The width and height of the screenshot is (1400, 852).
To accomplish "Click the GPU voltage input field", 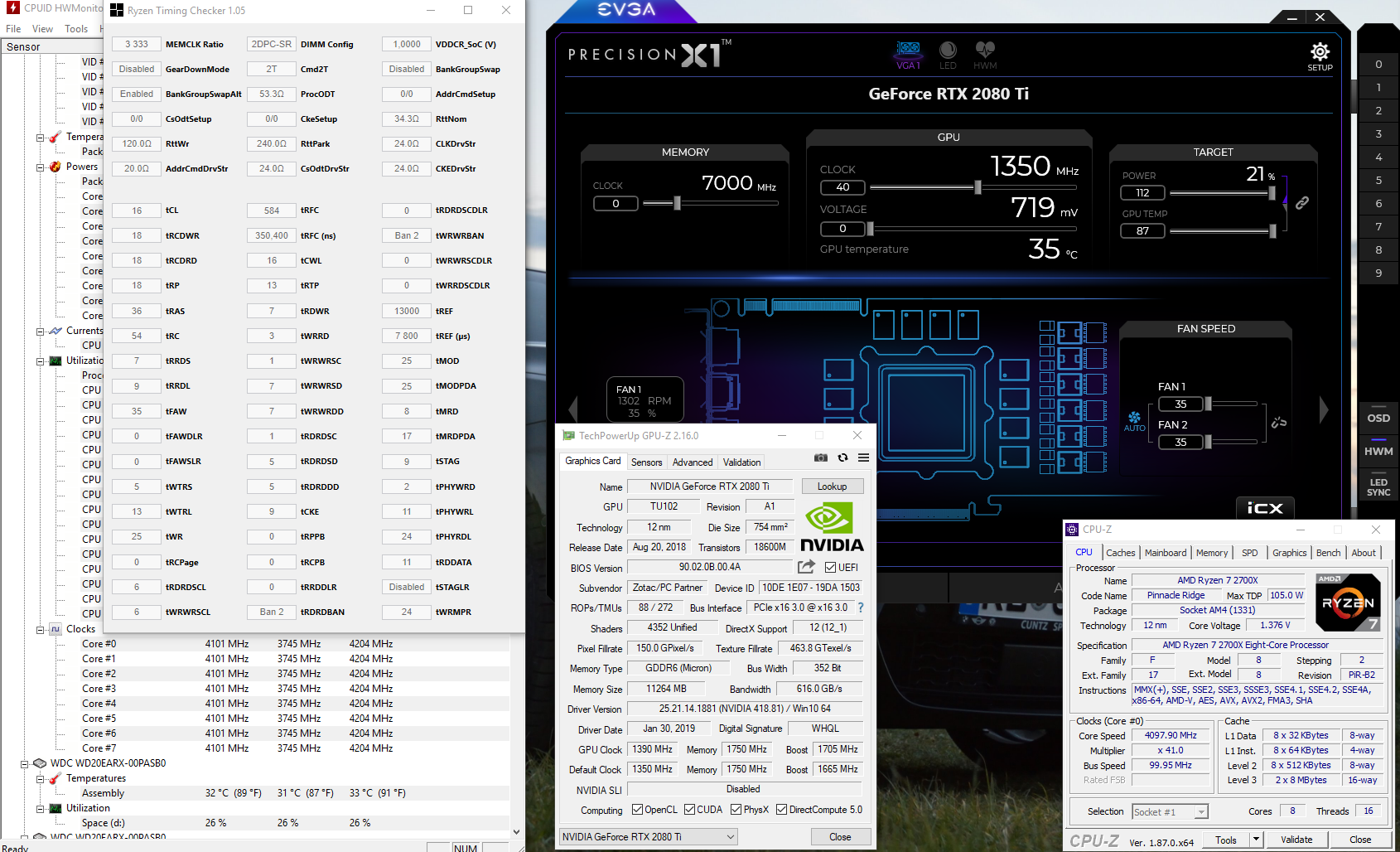I will pyautogui.click(x=842, y=229).
